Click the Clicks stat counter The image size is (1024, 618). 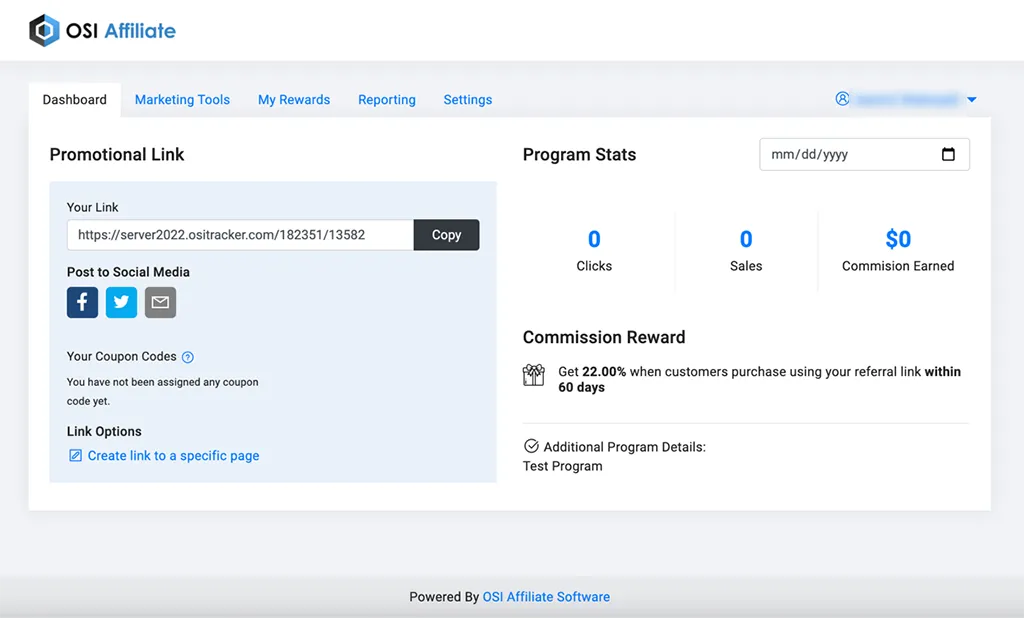[x=594, y=250]
